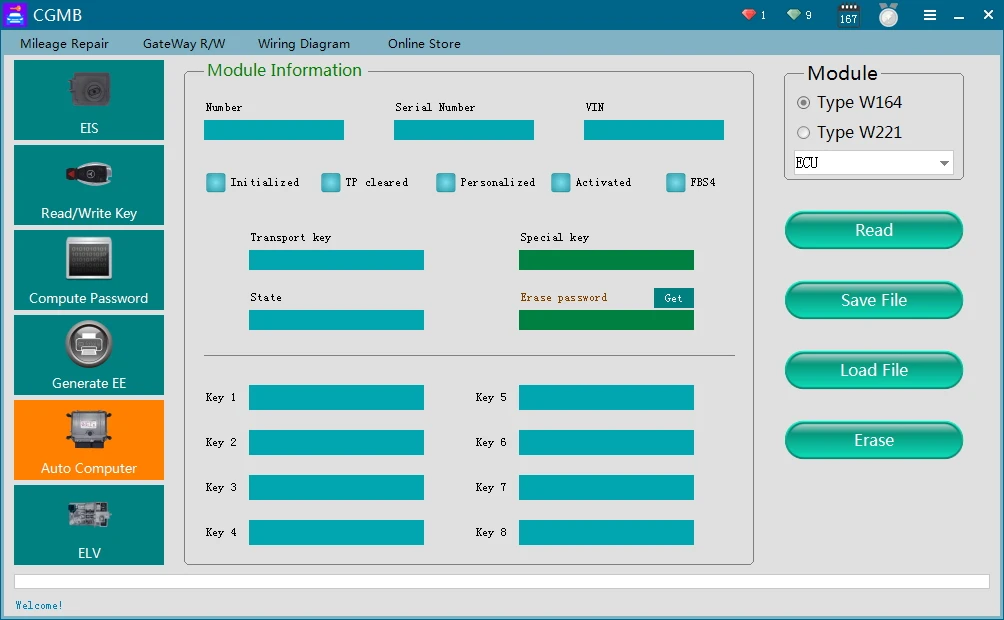Viewport: 1004px width, 620px height.
Task: Select the Type W164 radio button
Action: pos(804,103)
